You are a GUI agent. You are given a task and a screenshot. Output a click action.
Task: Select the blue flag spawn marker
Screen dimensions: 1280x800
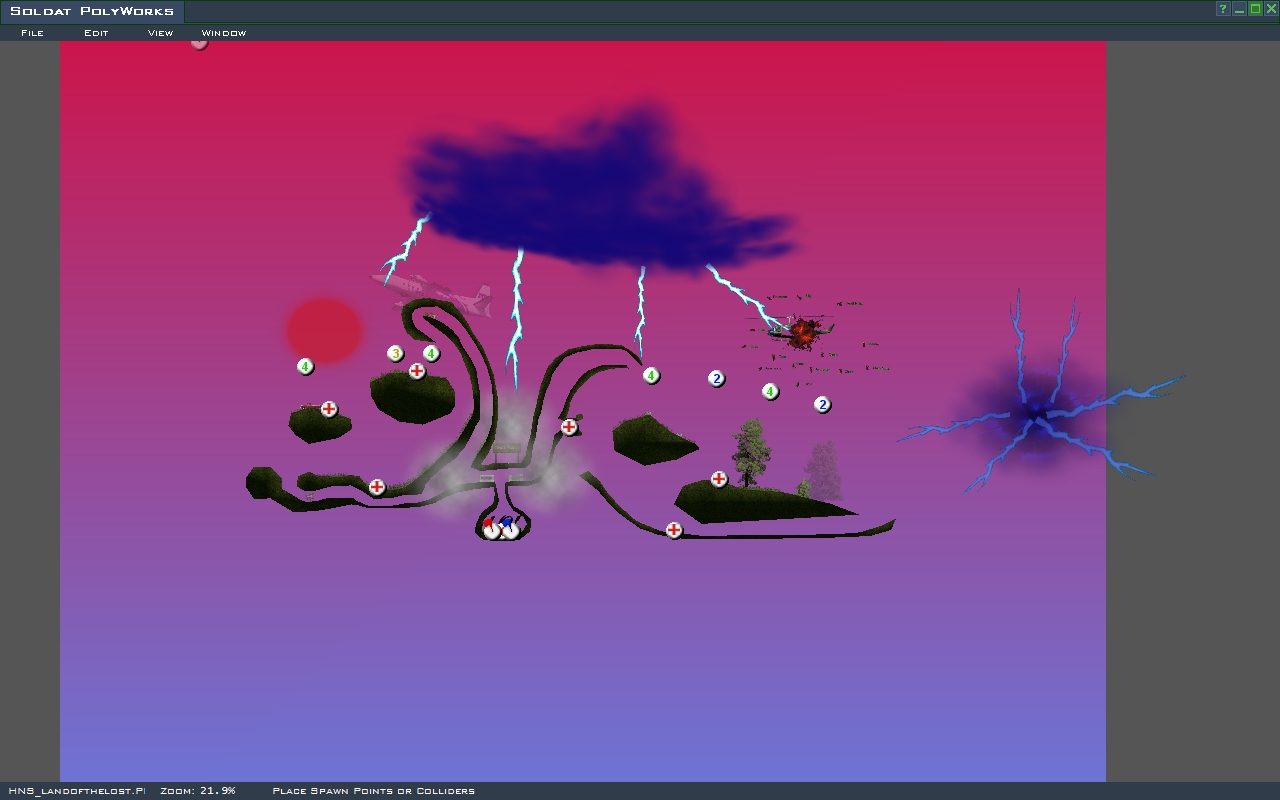point(510,529)
